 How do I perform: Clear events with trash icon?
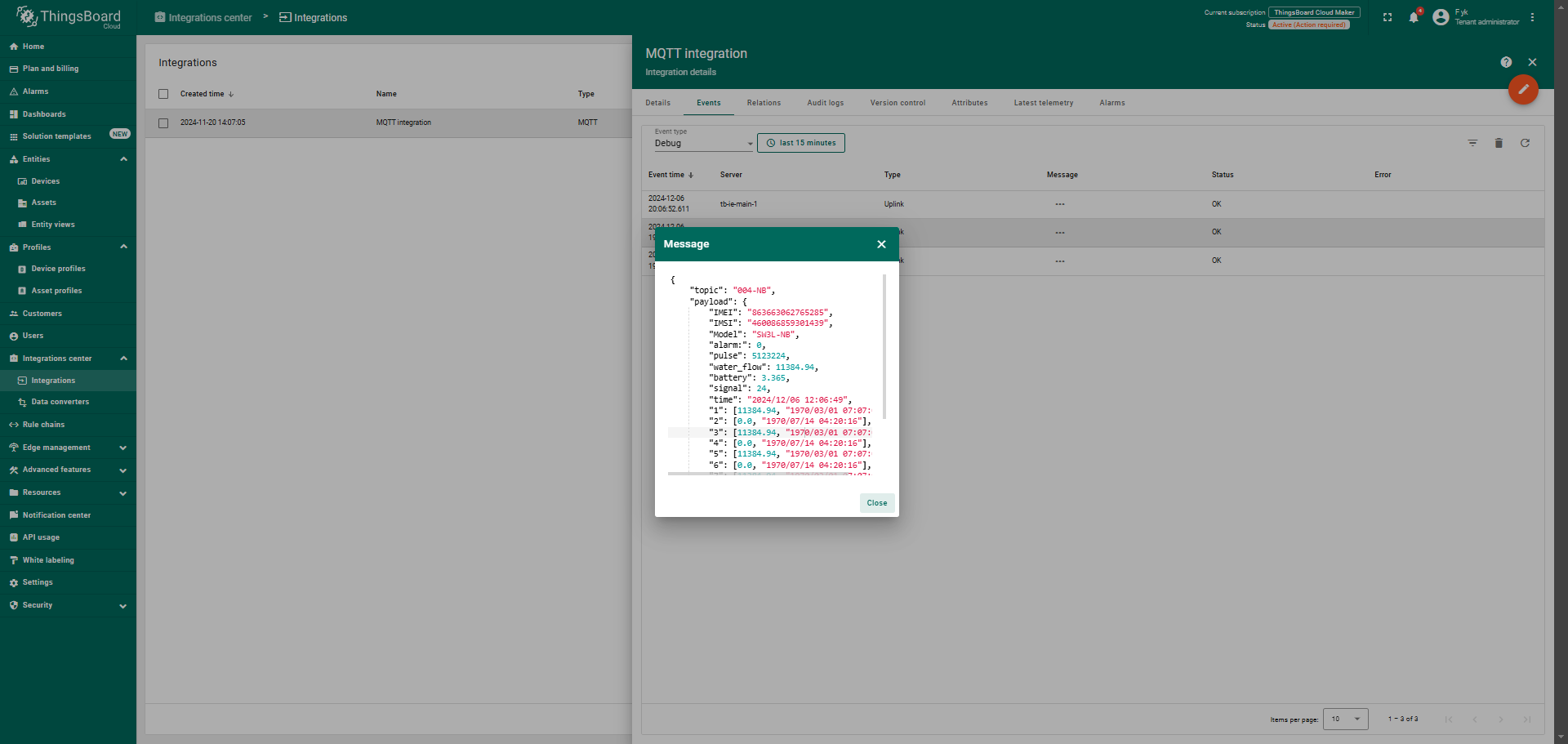(1499, 143)
